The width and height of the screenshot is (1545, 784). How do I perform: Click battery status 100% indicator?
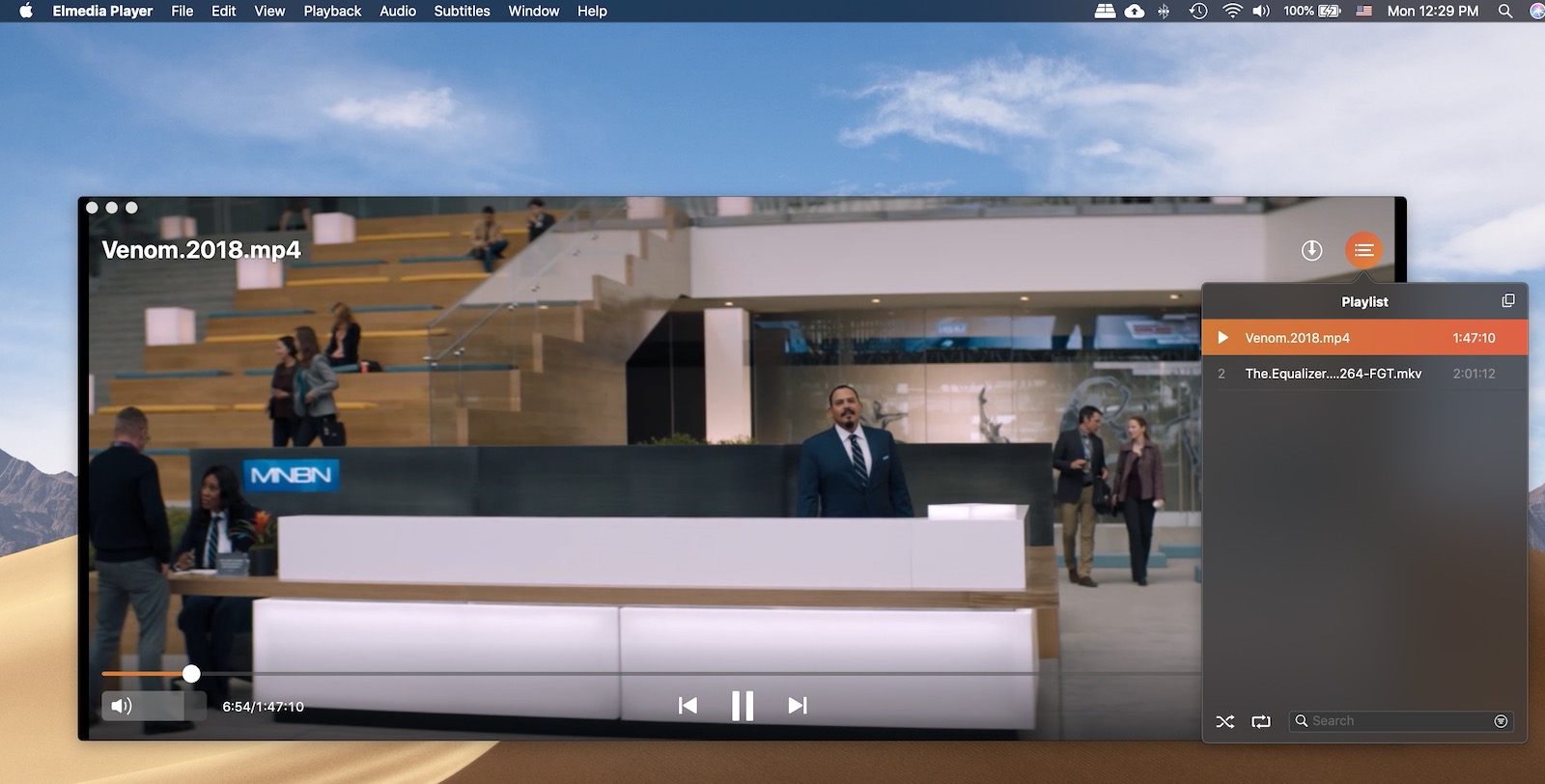pos(1312,11)
